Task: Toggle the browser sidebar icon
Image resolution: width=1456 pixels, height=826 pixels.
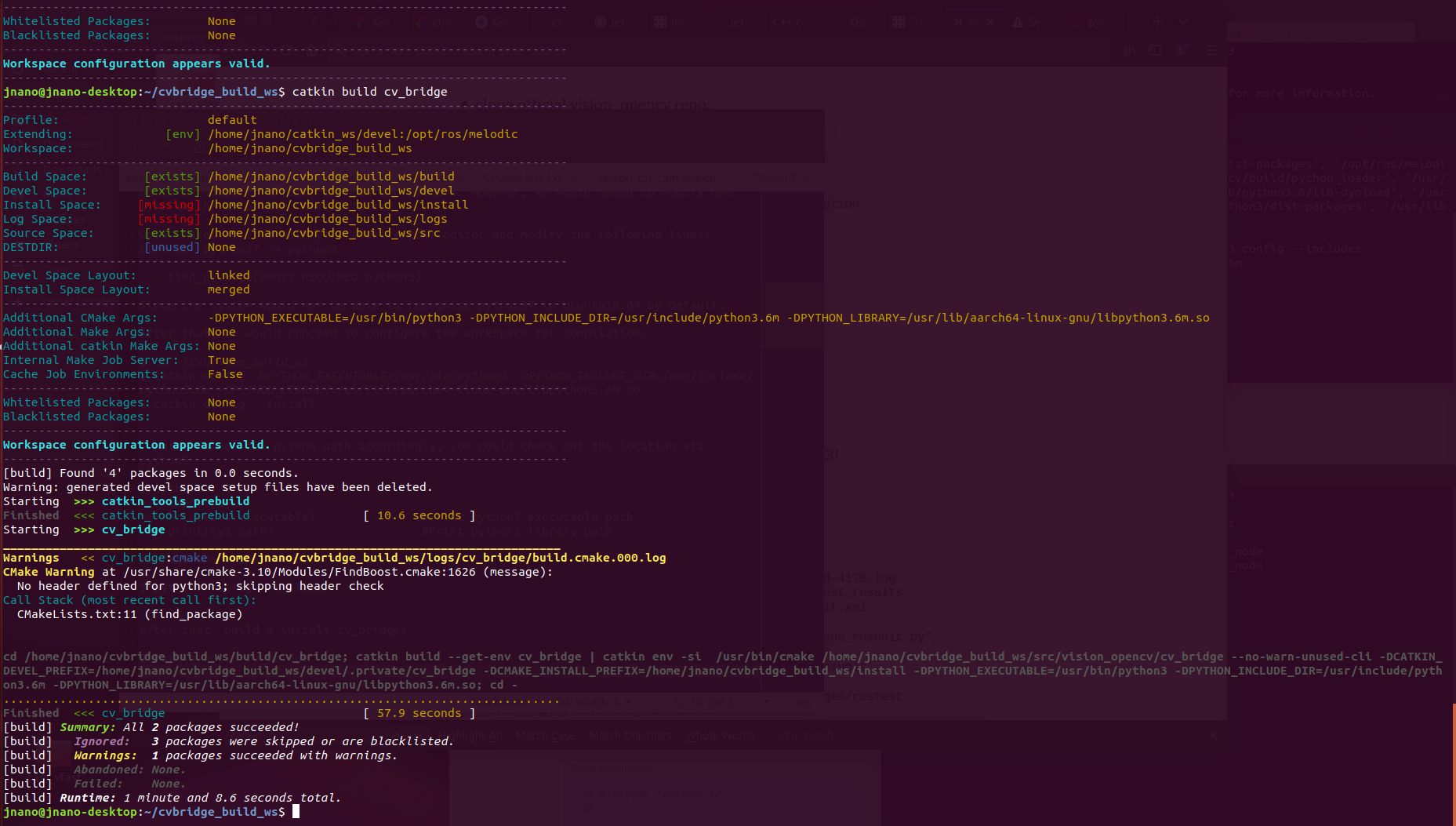Action: 1155,50
